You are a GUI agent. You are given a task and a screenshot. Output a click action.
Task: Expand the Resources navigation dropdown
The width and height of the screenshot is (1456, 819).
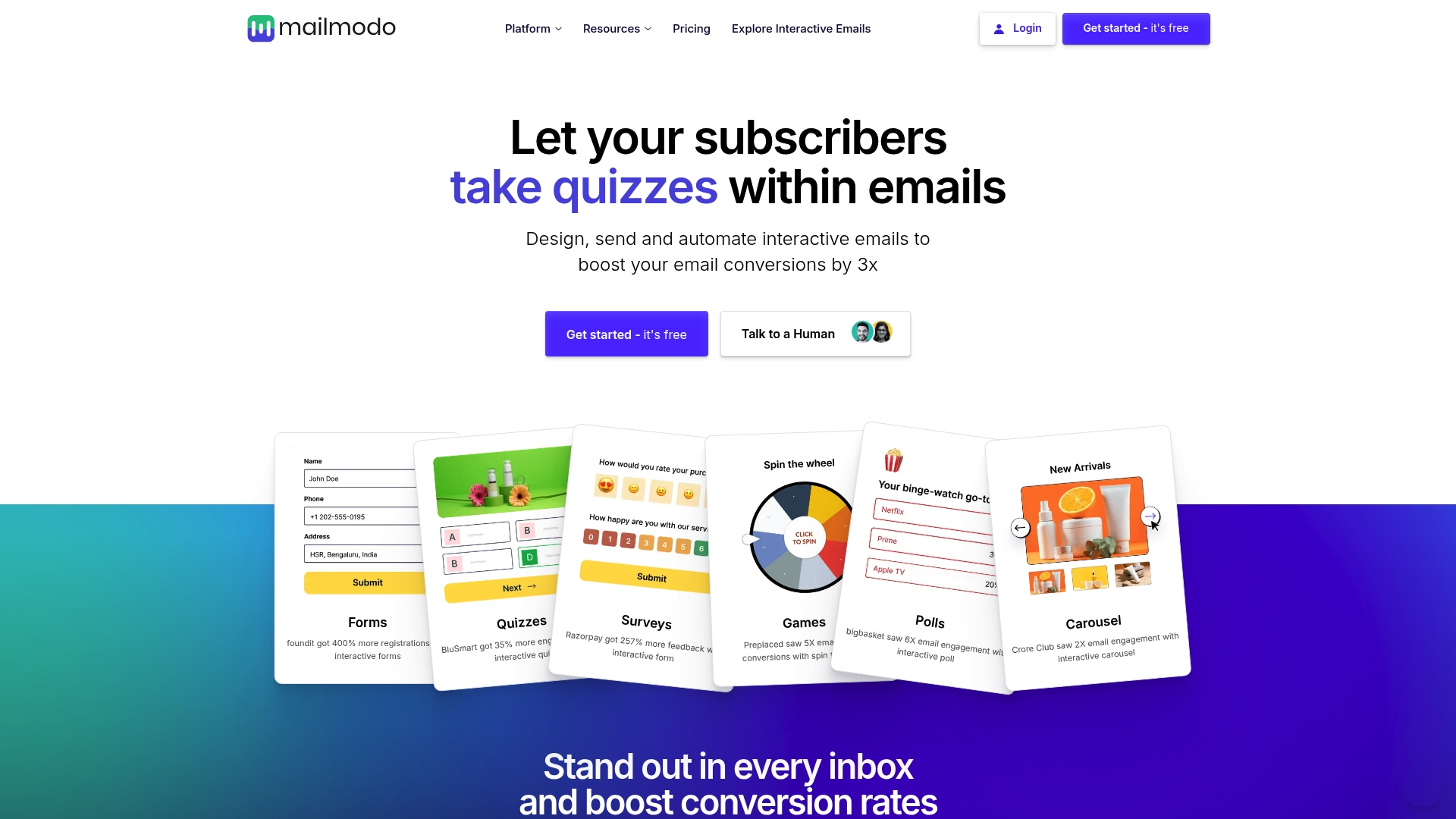click(617, 28)
